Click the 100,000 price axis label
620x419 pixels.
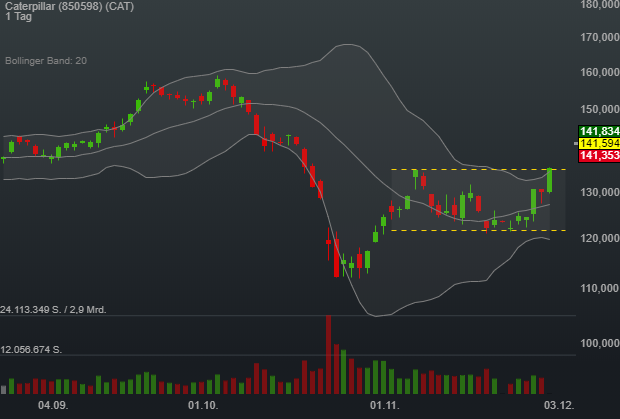(600, 343)
